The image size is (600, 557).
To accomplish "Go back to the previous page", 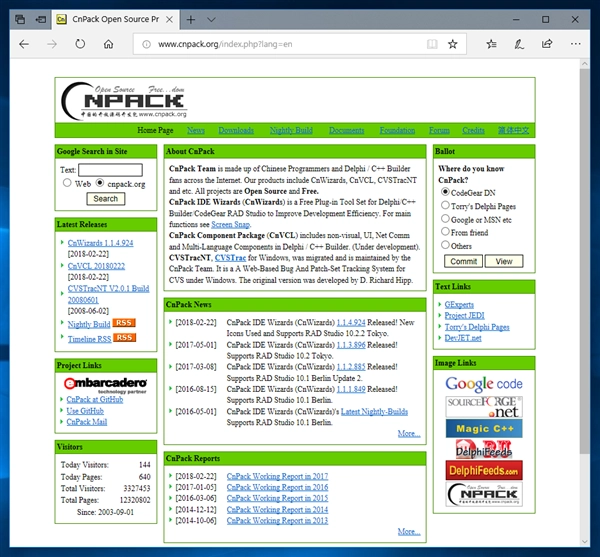I will click(x=24, y=44).
